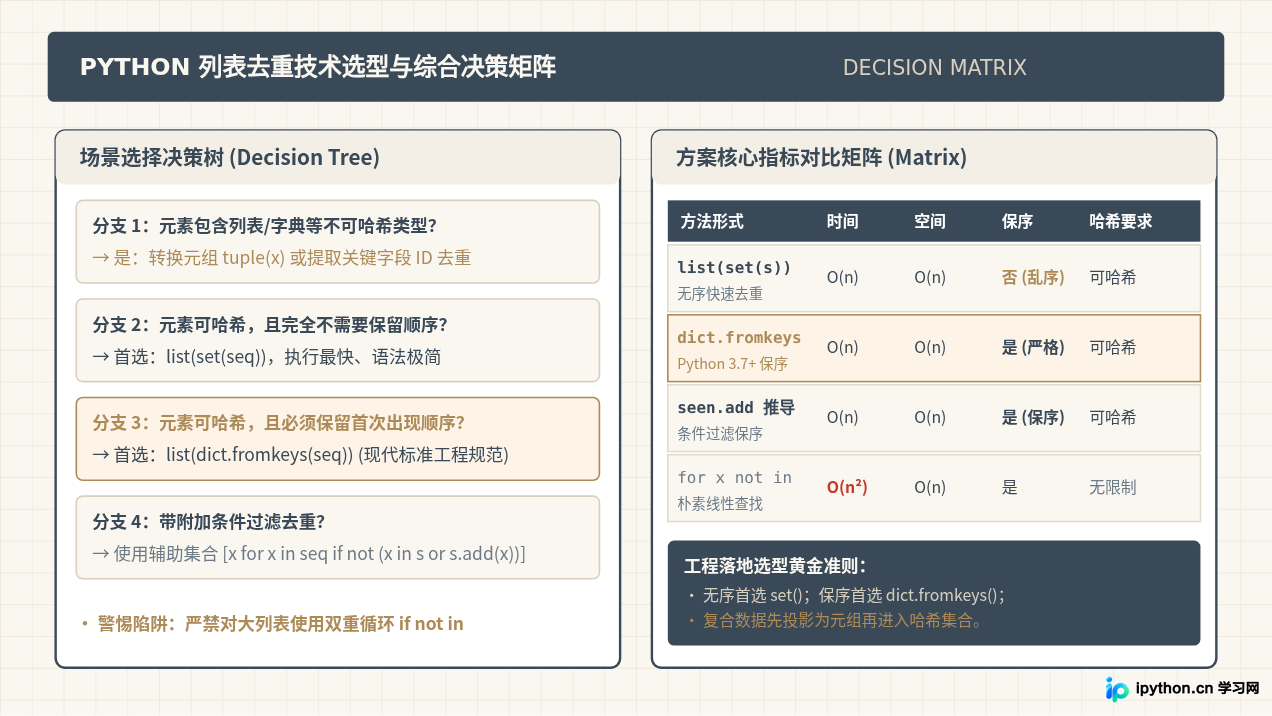Click the "转换元组 tuple(x)" answer line in 分支 1

click(281, 258)
